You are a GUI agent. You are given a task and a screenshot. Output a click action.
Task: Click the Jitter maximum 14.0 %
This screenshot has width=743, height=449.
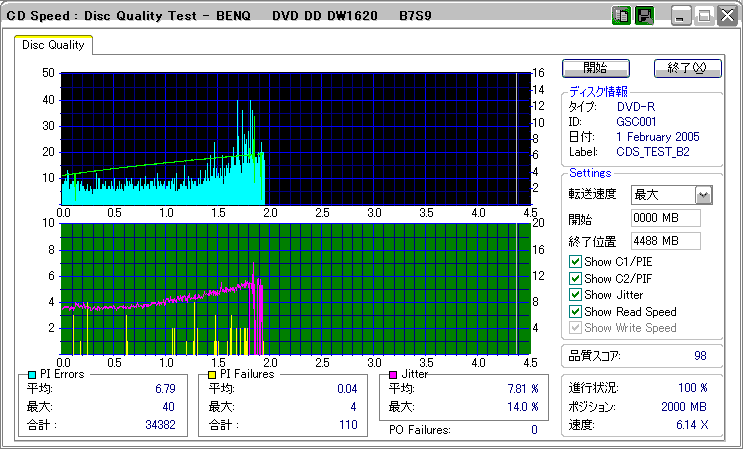pyautogui.click(x=523, y=407)
